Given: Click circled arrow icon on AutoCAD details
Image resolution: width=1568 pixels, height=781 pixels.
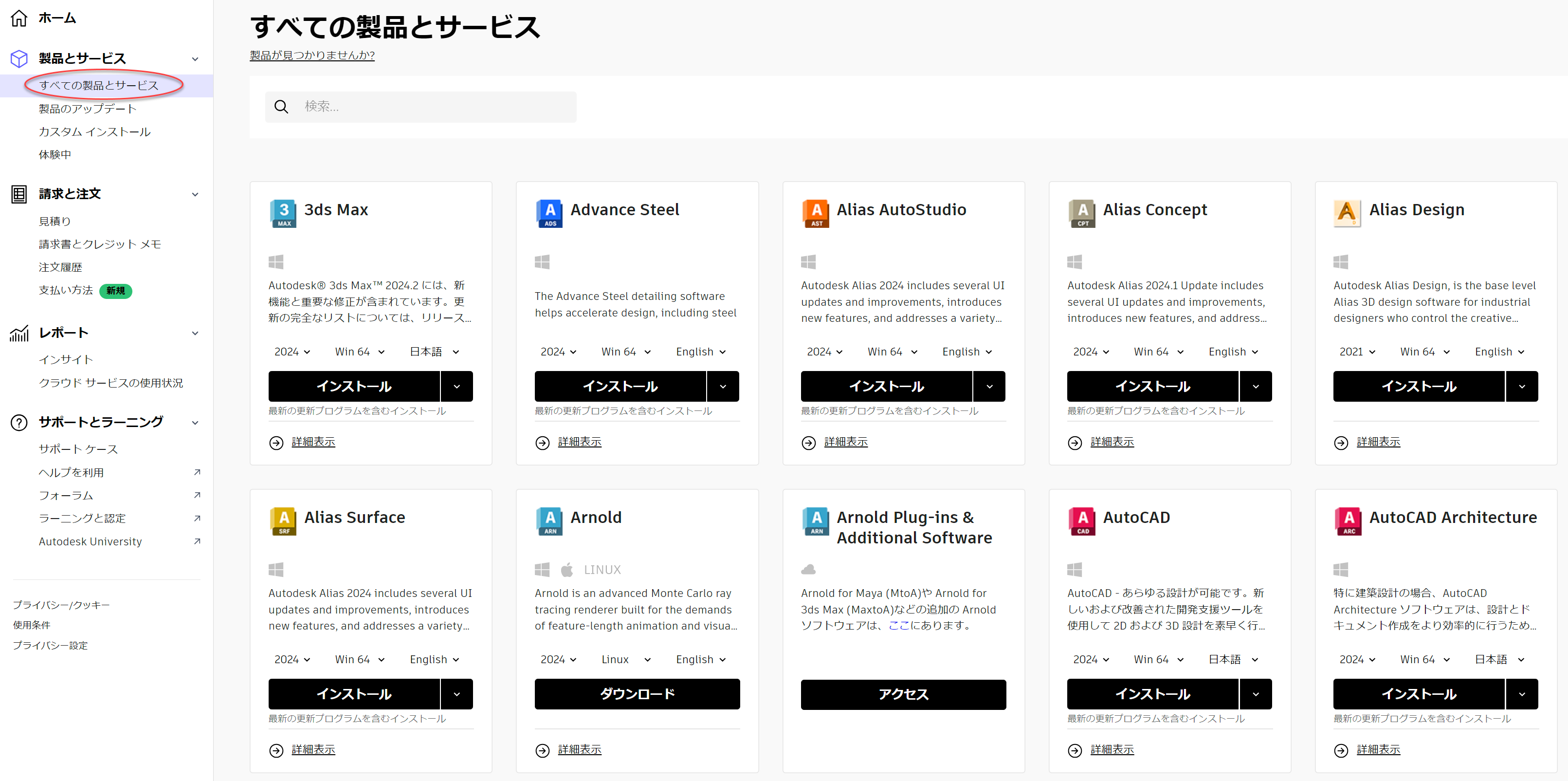Looking at the screenshot, I should (x=1075, y=750).
